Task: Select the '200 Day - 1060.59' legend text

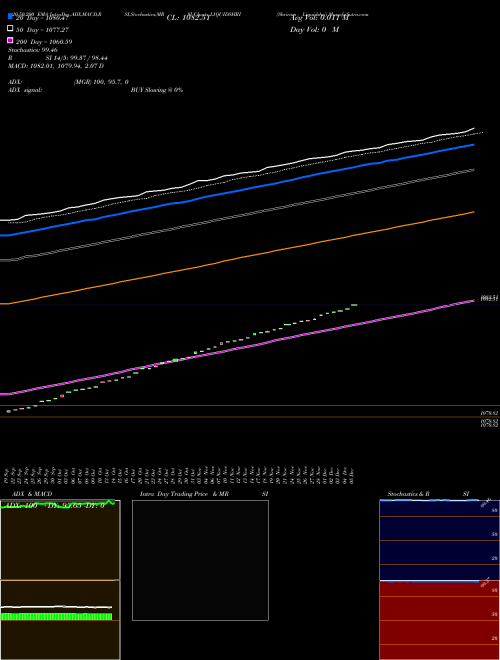Action: point(44,42)
